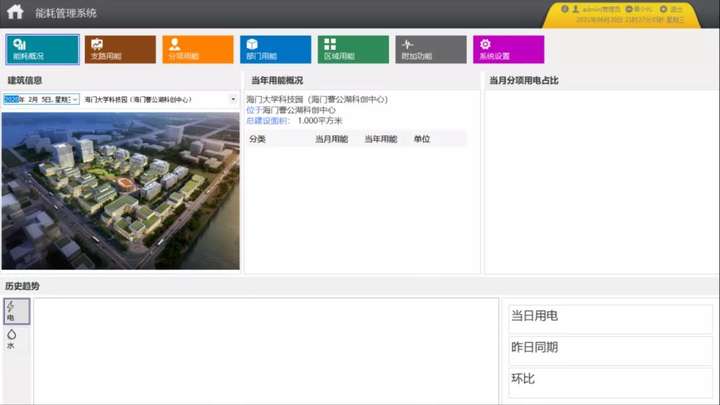Click the 当月用能 column header
Image resolution: width=720 pixels, height=405 pixels.
(x=332, y=139)
